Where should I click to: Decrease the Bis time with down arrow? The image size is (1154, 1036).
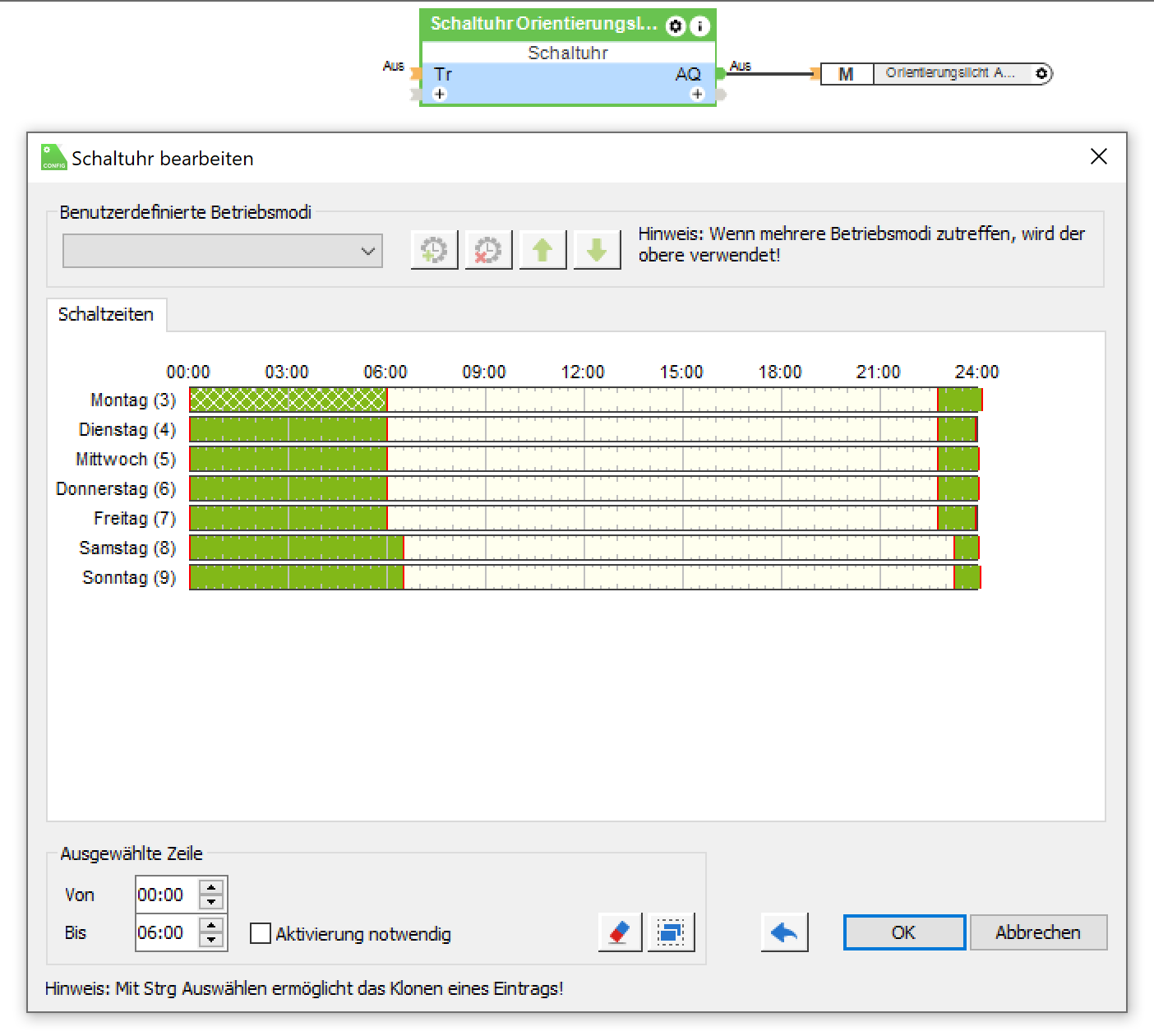pos(211,940)
